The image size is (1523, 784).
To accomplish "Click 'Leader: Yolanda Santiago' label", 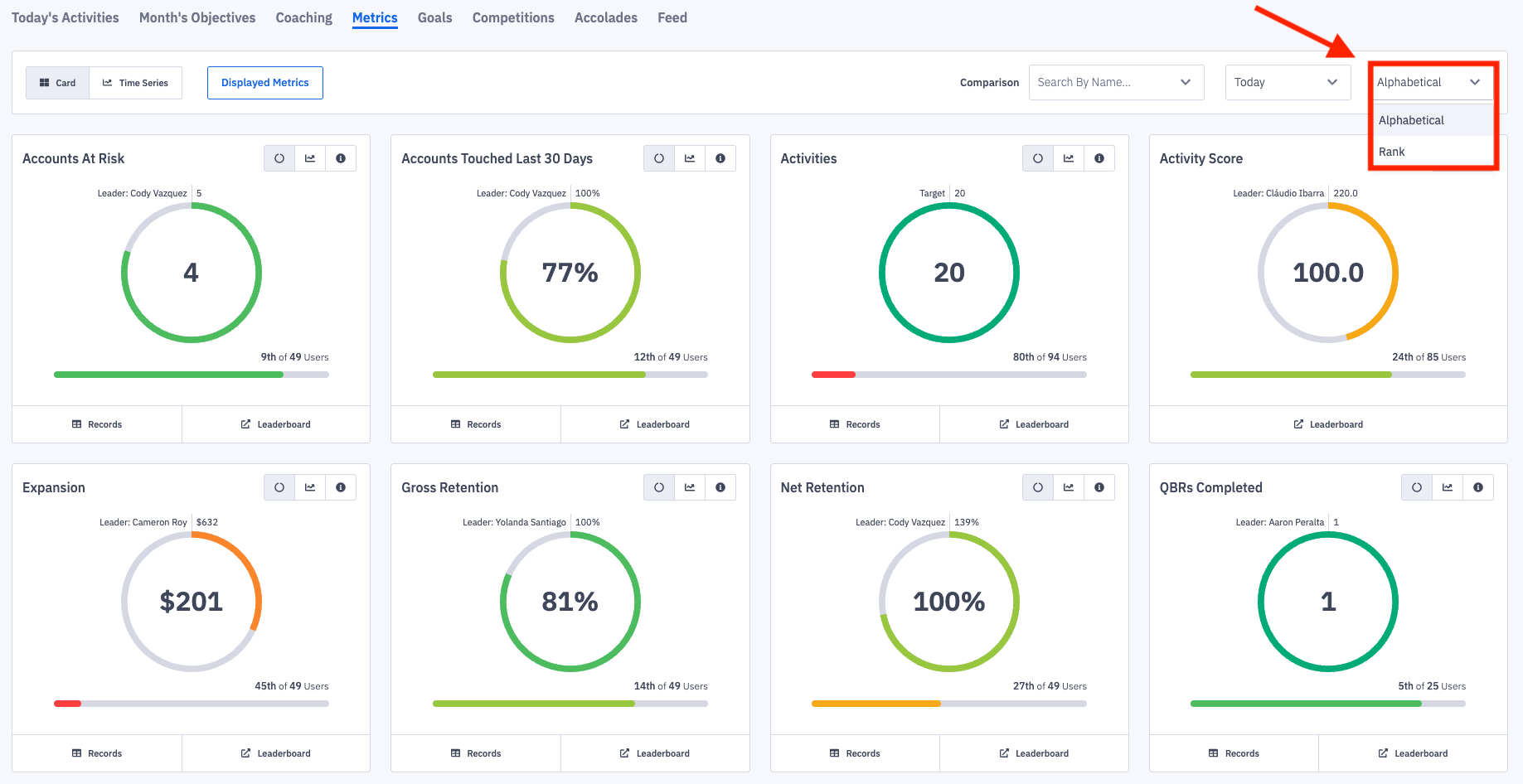I will pyautogui.click(x=514, y=522).
